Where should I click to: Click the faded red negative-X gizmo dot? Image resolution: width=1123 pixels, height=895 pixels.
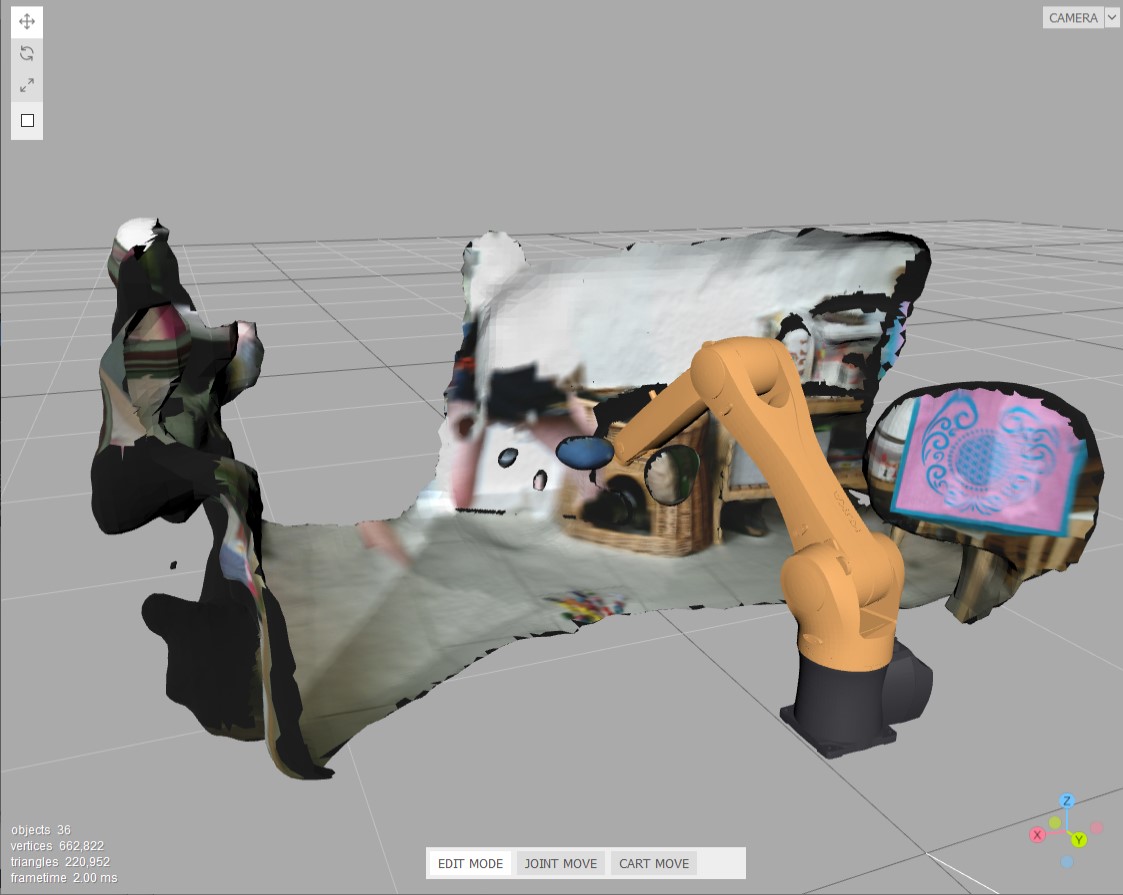1097,828
